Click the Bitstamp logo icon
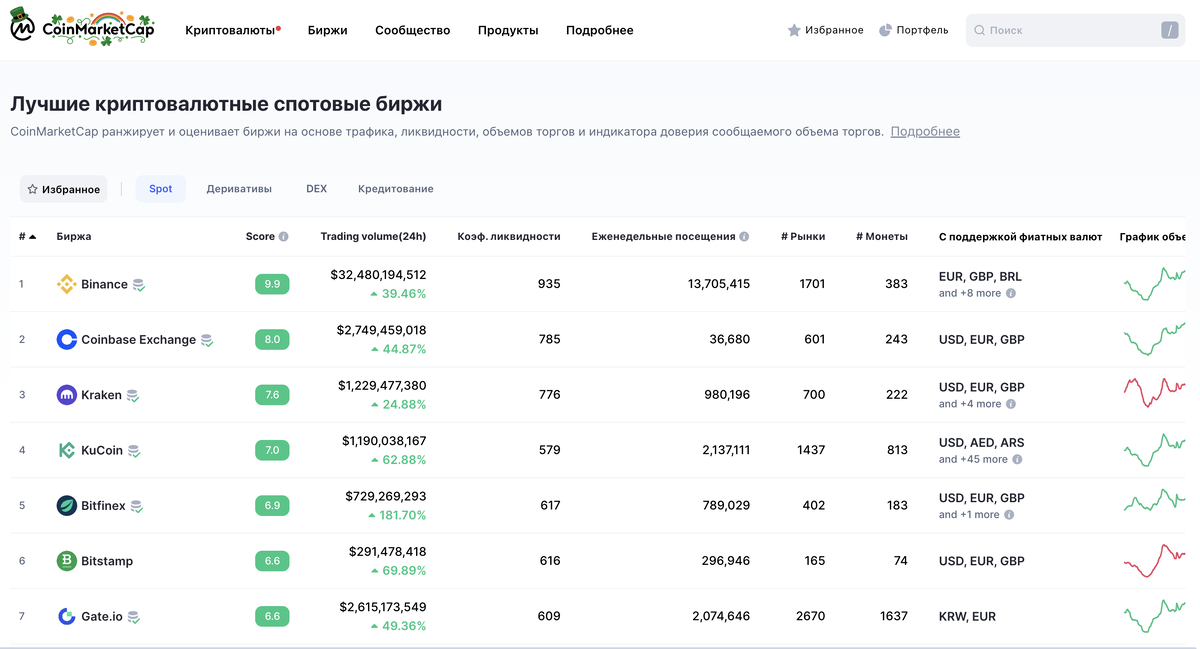Screen dimensions: 1200x649 [x=67, y=561]
